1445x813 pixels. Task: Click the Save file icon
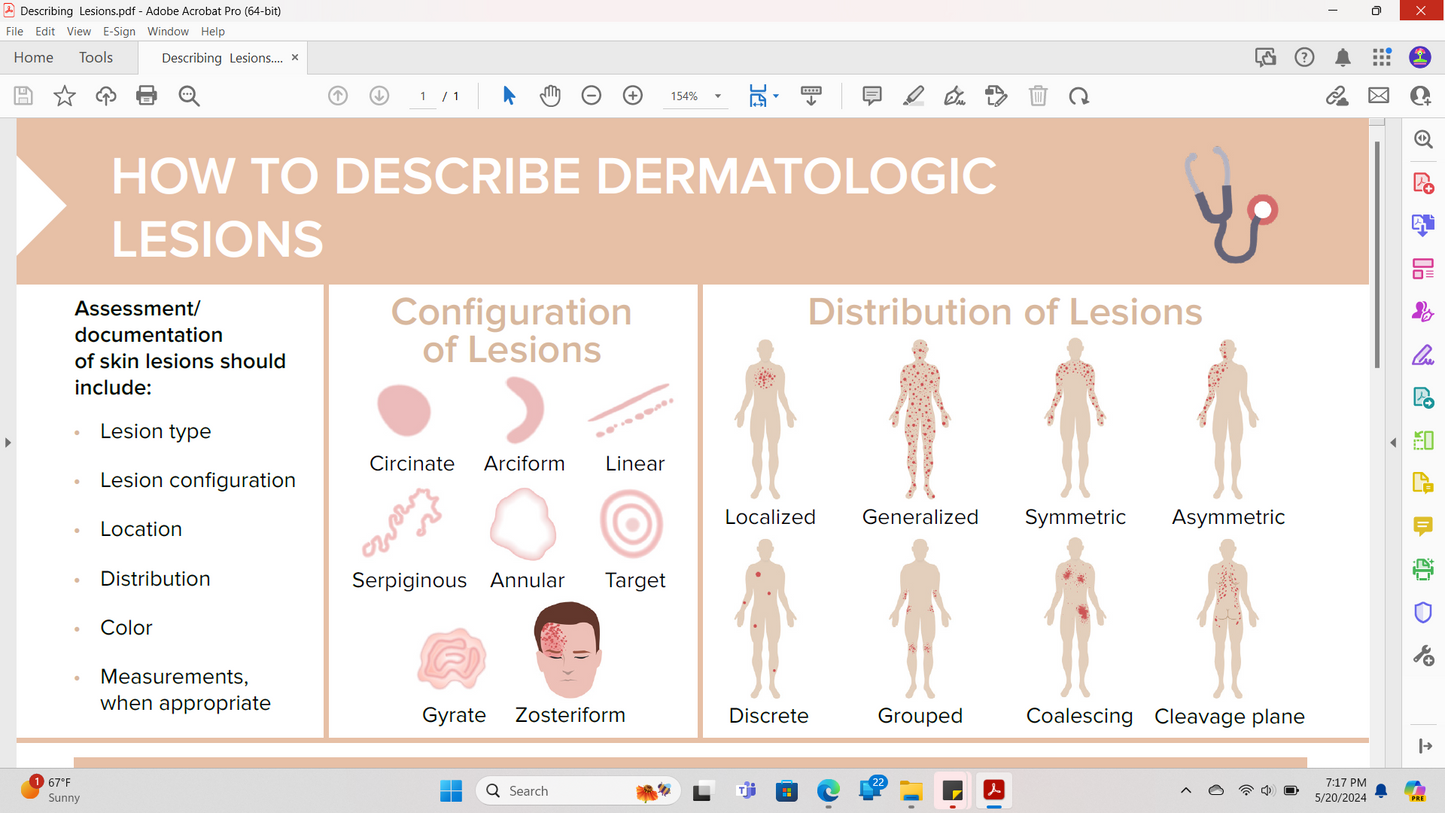(23, 96)
